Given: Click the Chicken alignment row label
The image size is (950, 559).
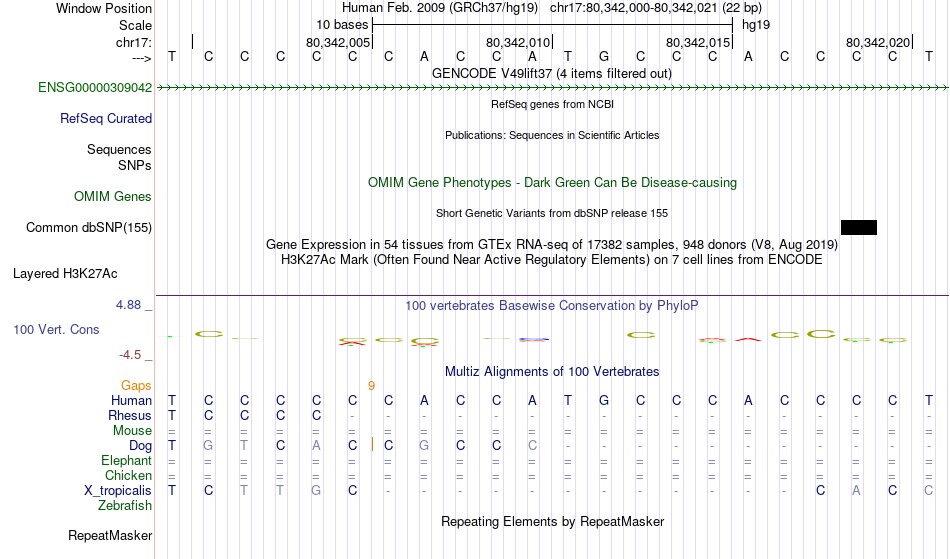Looking at the screenshot, I should [128, 475].
